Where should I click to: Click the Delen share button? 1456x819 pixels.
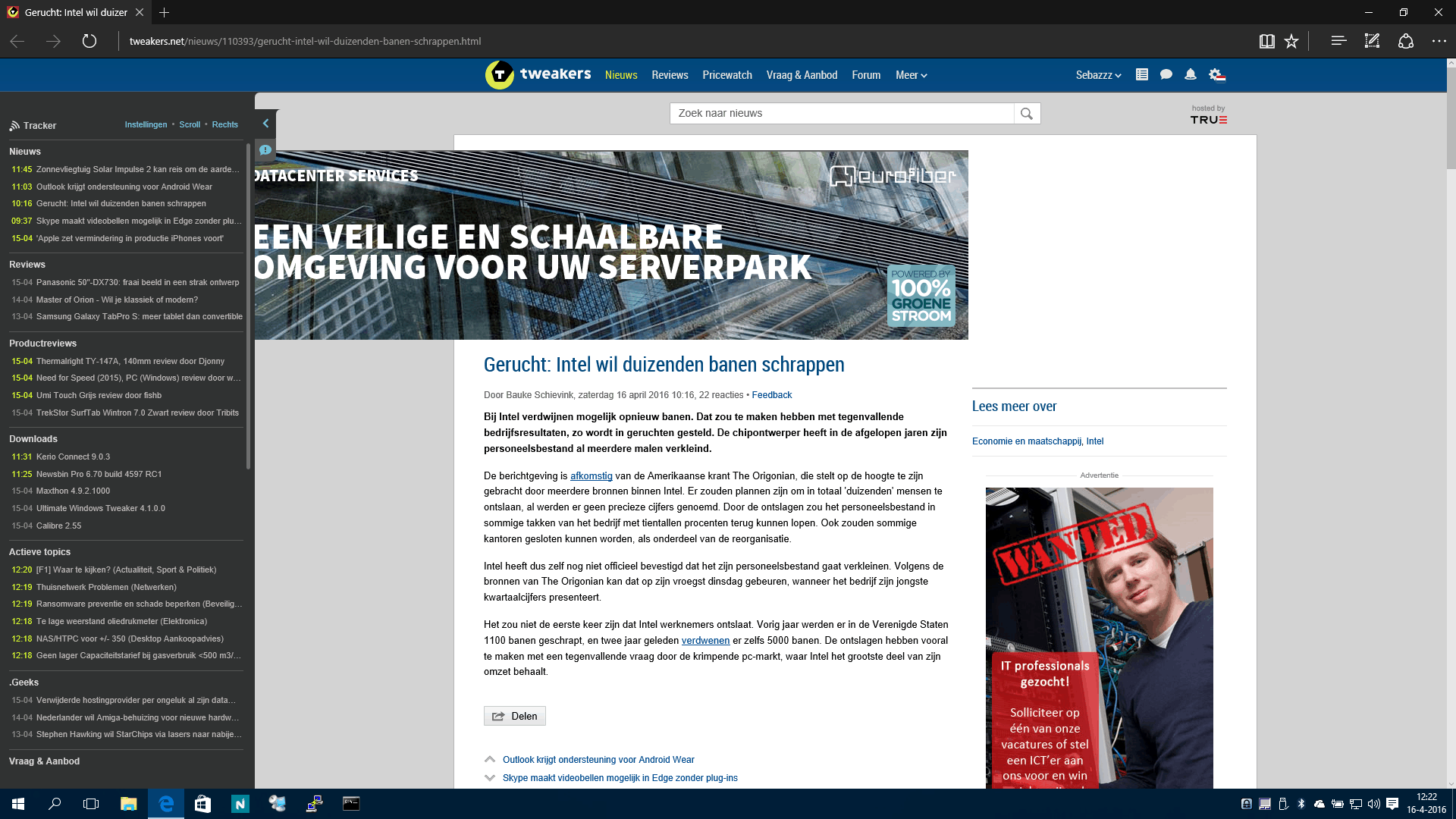coord(514,716)
